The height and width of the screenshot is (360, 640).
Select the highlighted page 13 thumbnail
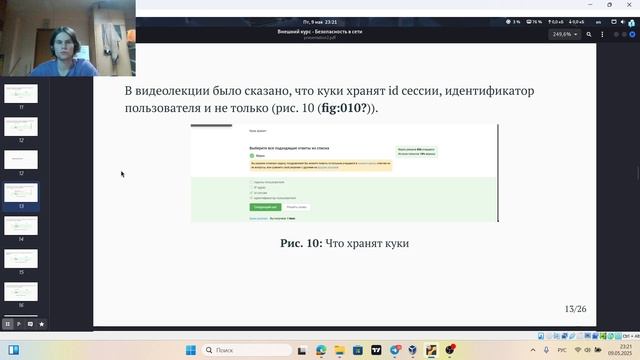click(21, 193)
